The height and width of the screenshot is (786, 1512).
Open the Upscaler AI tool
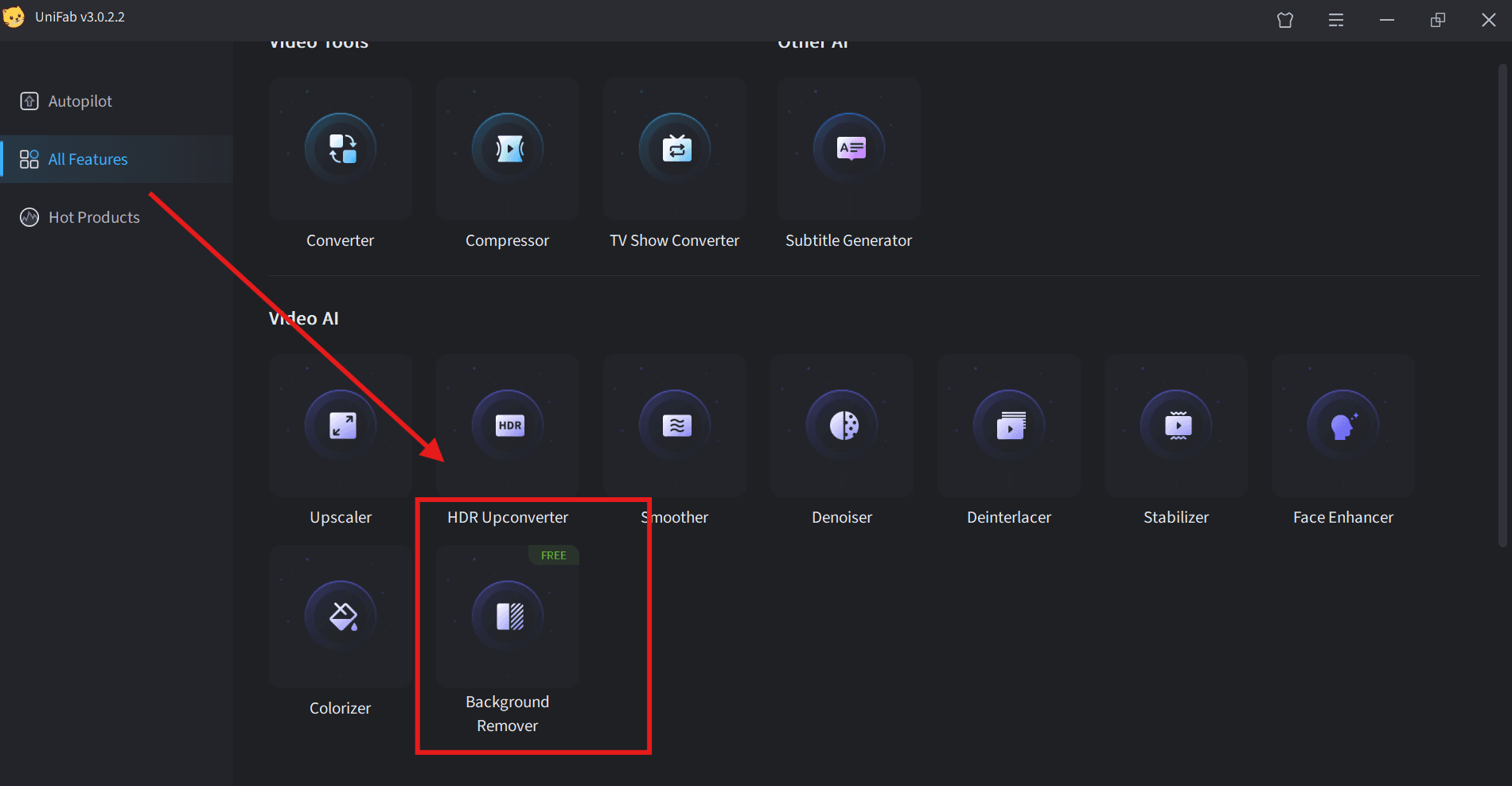(x=341, y=426)
